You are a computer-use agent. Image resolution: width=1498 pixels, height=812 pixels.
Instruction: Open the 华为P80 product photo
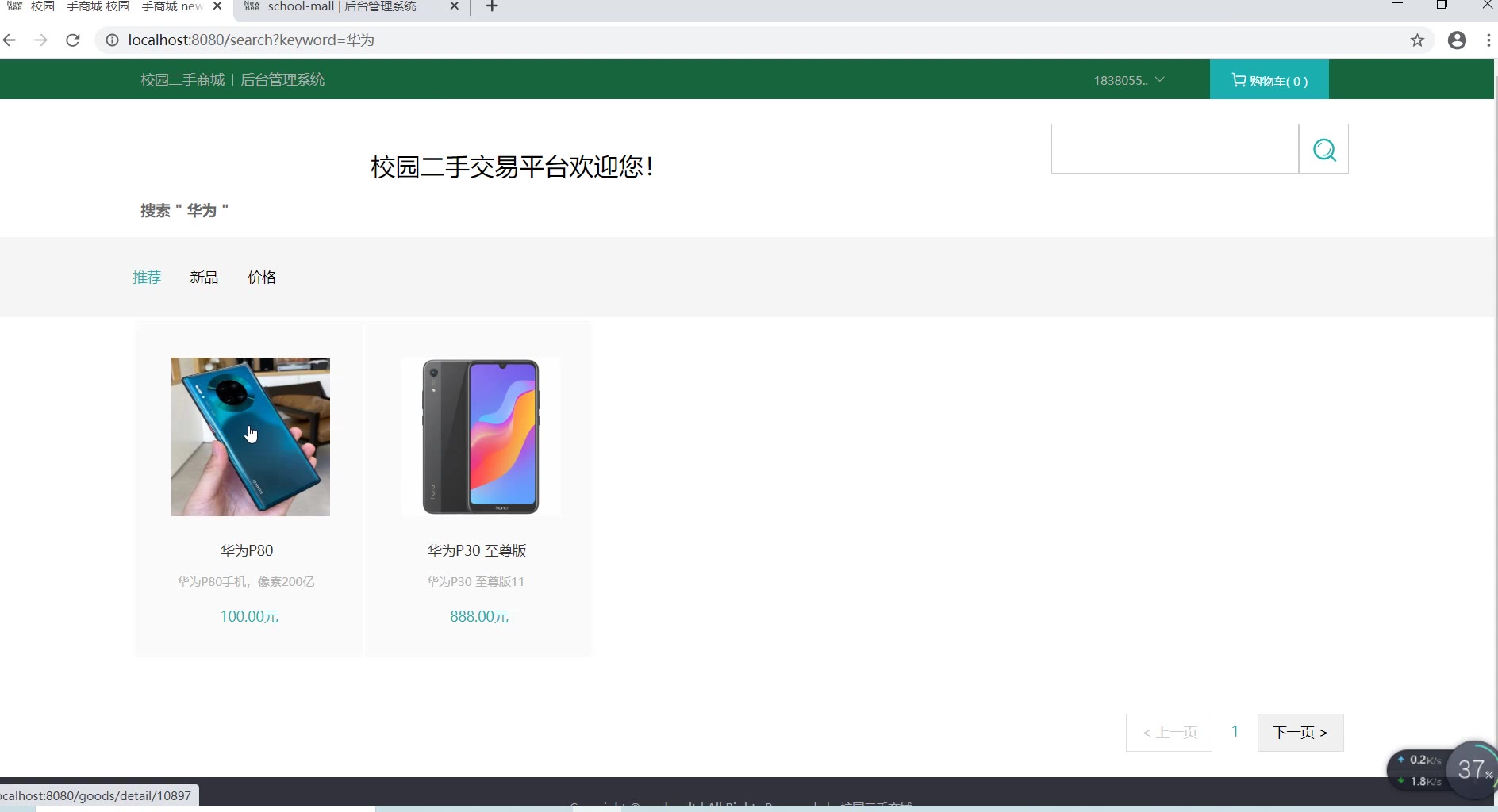tap(251, 437)
